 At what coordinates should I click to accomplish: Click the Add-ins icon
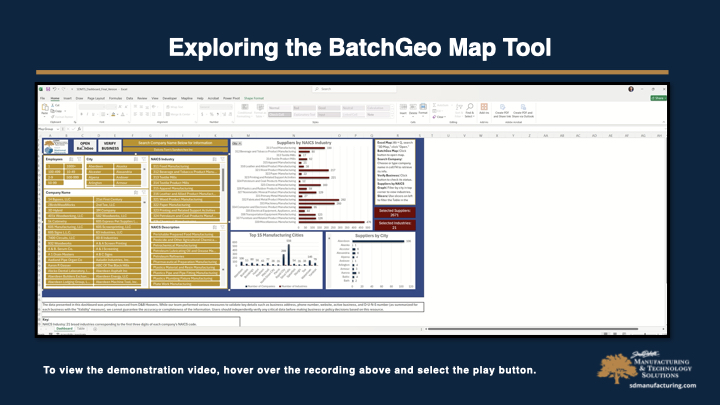click(484, 109)
